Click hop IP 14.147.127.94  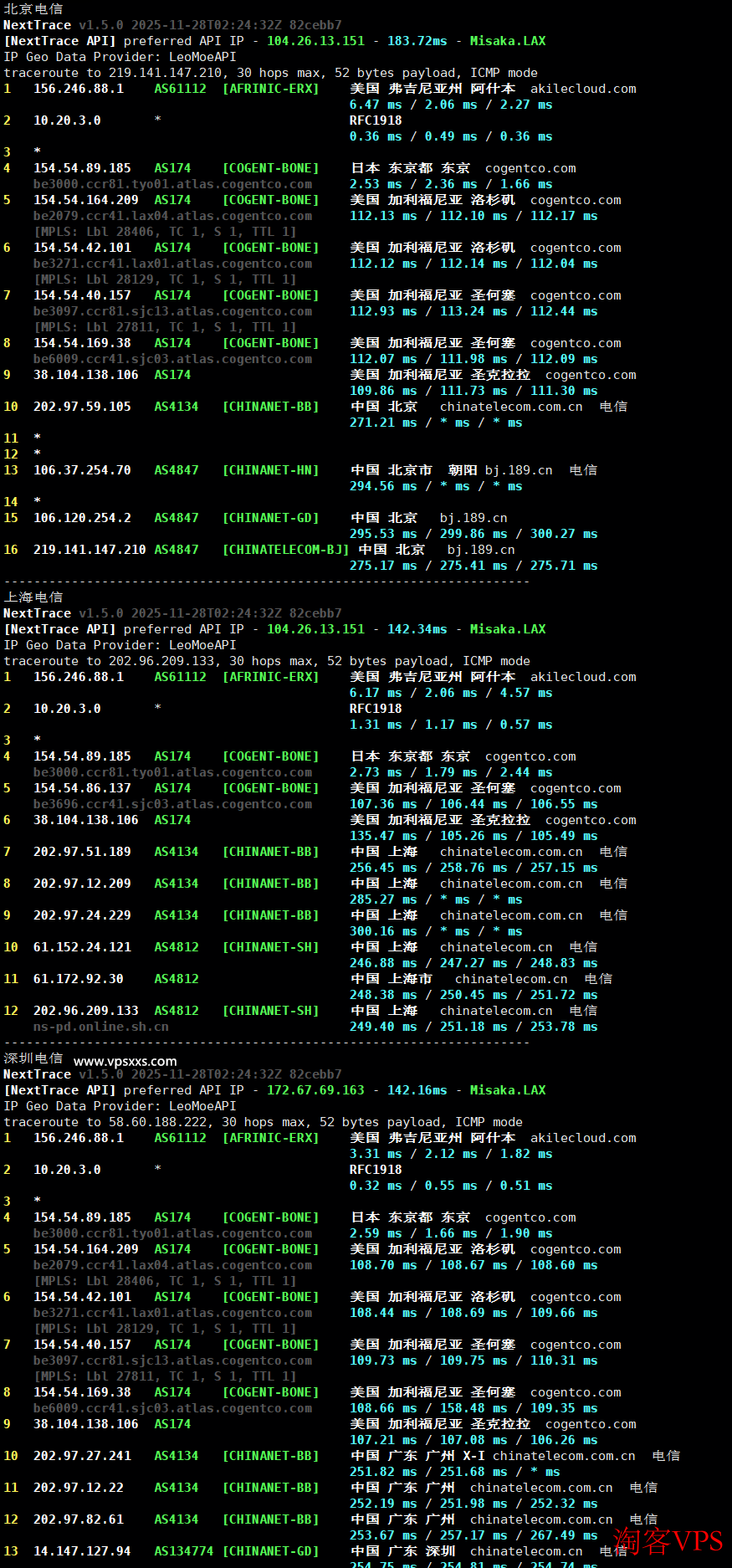pos(82,1551)
